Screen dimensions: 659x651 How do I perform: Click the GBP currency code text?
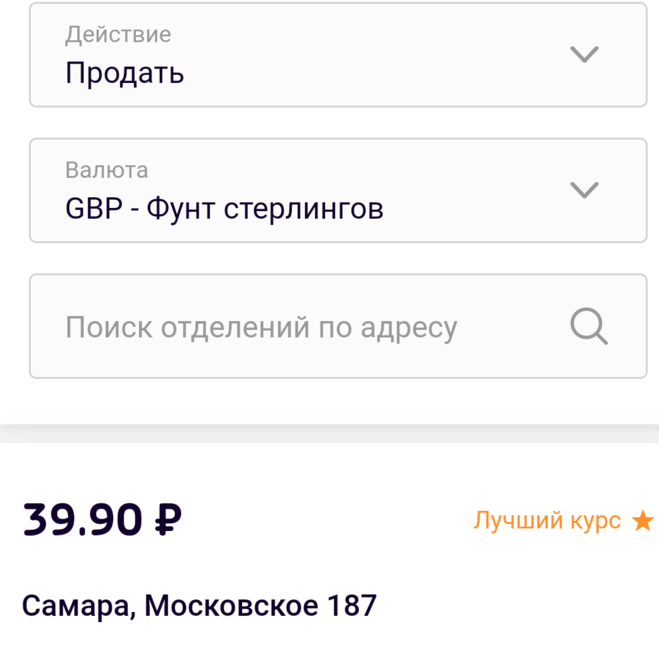click(93, 209)
